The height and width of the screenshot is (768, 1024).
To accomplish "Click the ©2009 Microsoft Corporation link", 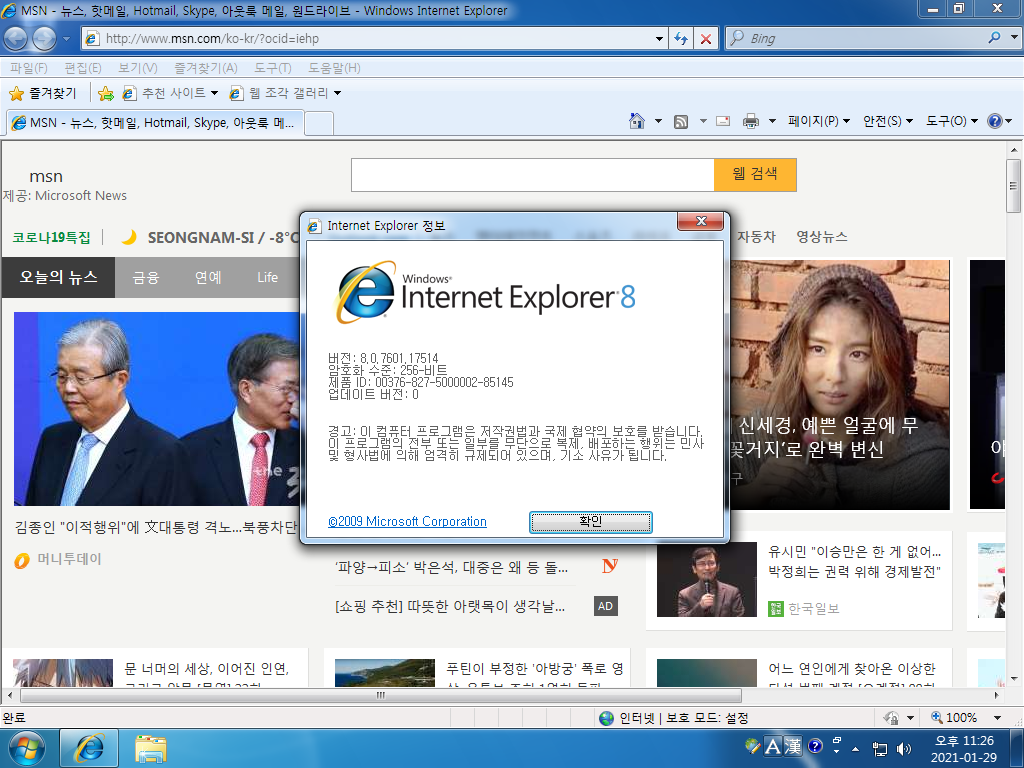I will tap(408, 521).
